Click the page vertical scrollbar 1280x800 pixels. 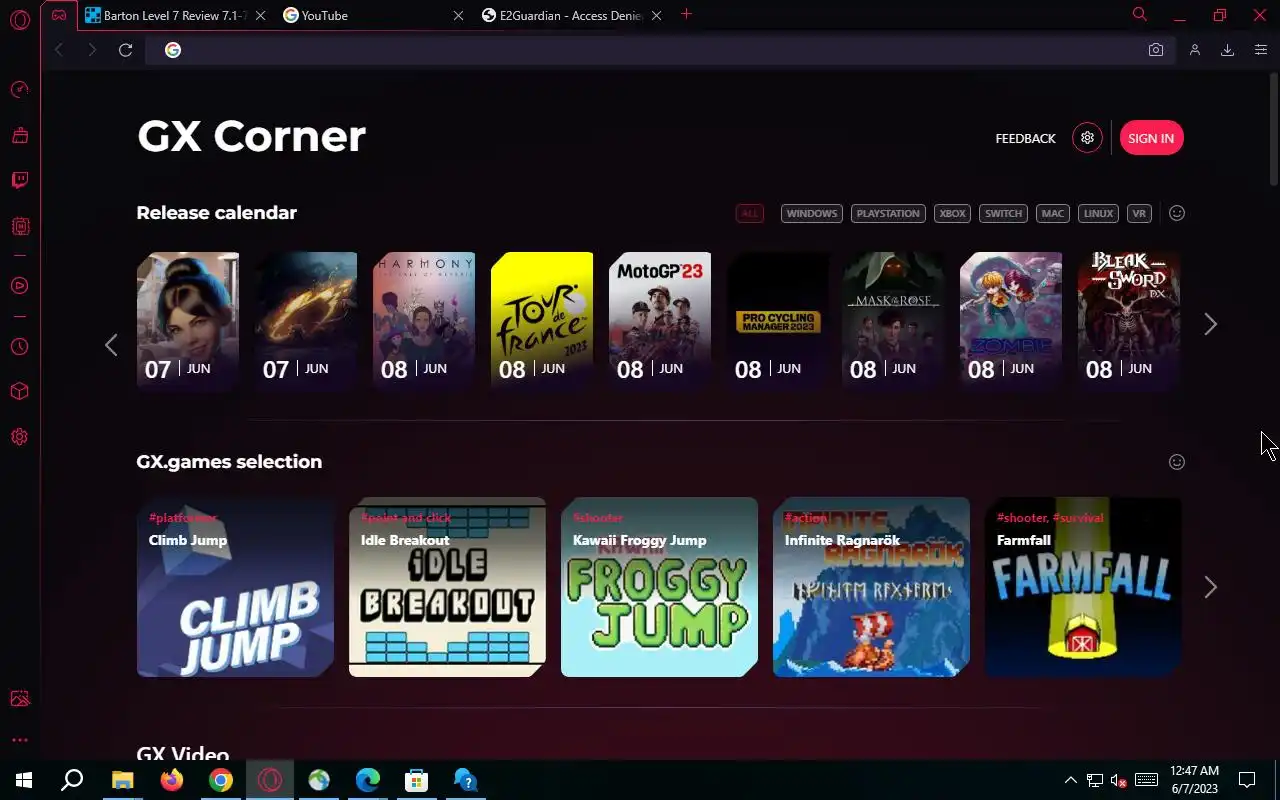click(x=1273, y=130)
